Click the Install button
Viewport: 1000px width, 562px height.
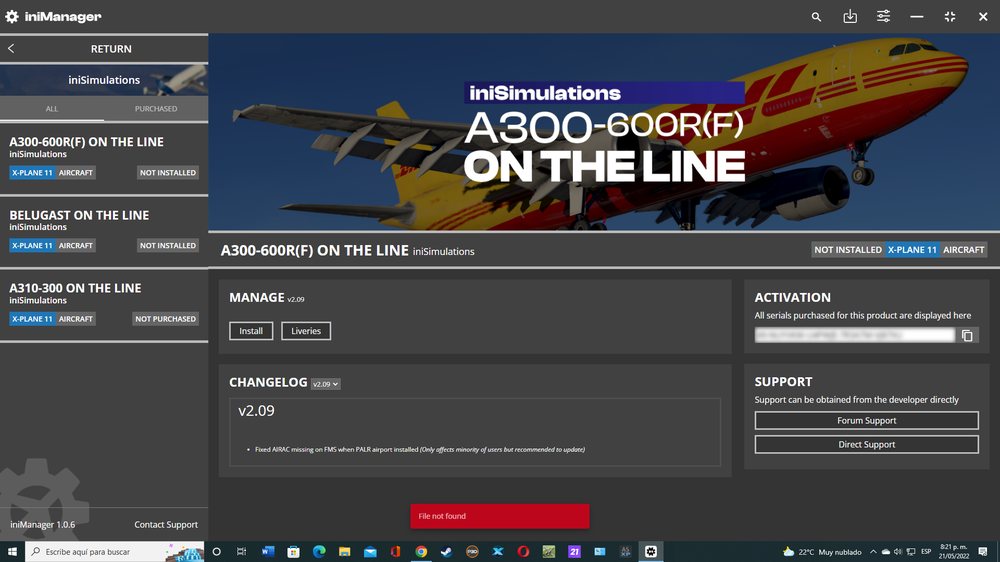(251, 331)
